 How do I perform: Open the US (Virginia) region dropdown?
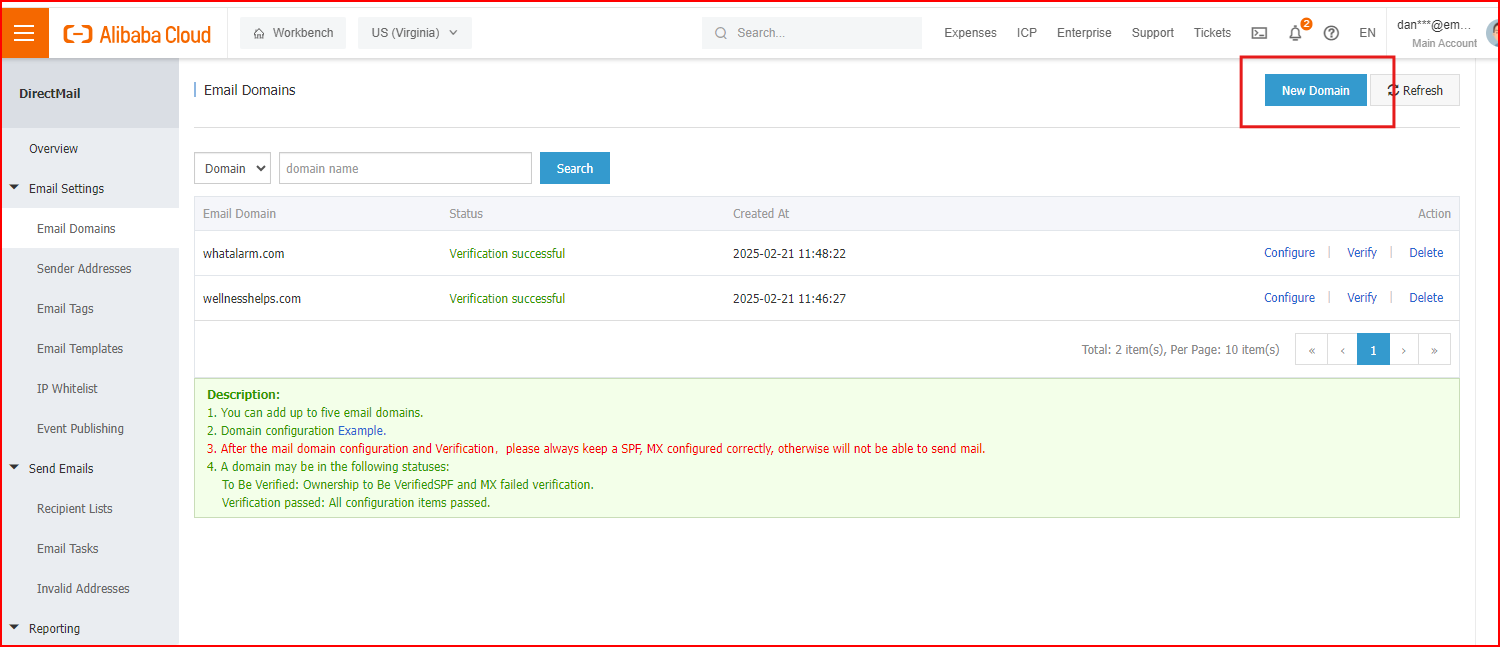pos(414,33)
